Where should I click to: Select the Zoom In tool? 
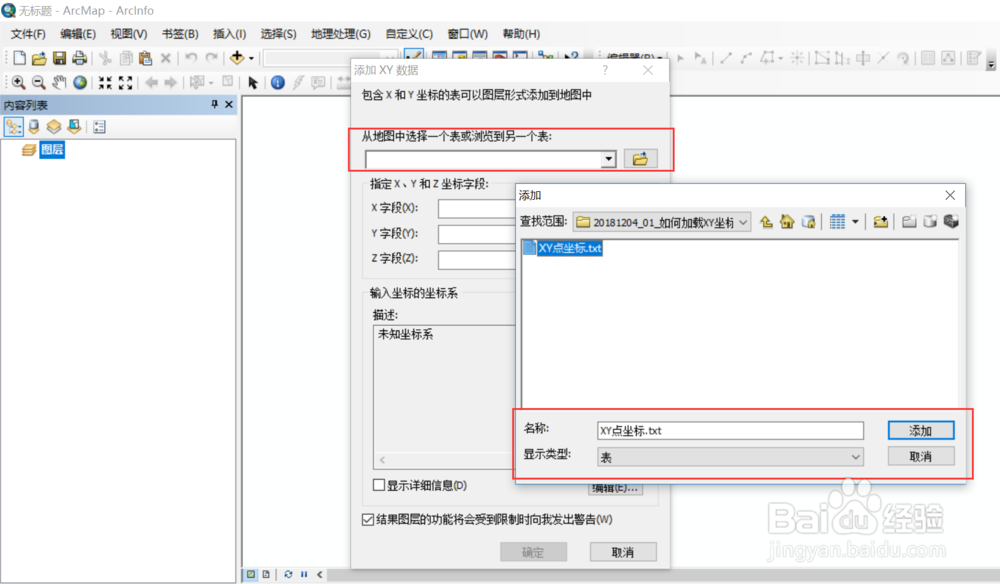(x=19, y=82)
